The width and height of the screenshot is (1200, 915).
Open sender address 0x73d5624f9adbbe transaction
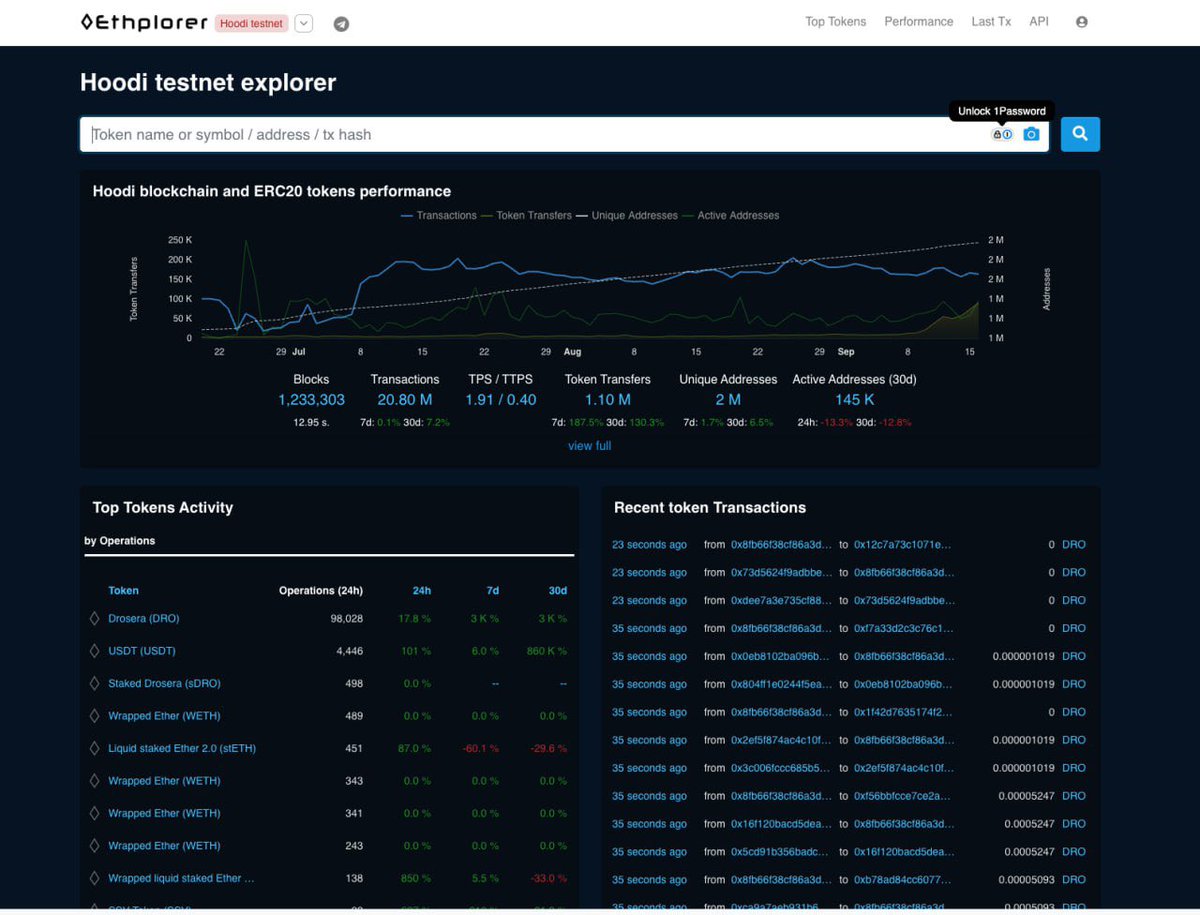pos(781,573)
